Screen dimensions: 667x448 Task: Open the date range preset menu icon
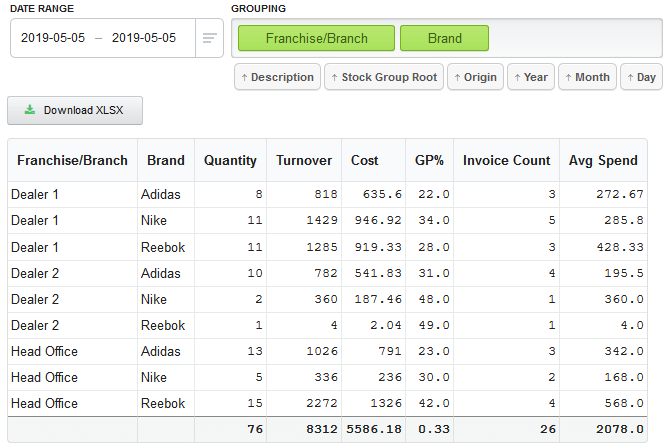[209, 38]
